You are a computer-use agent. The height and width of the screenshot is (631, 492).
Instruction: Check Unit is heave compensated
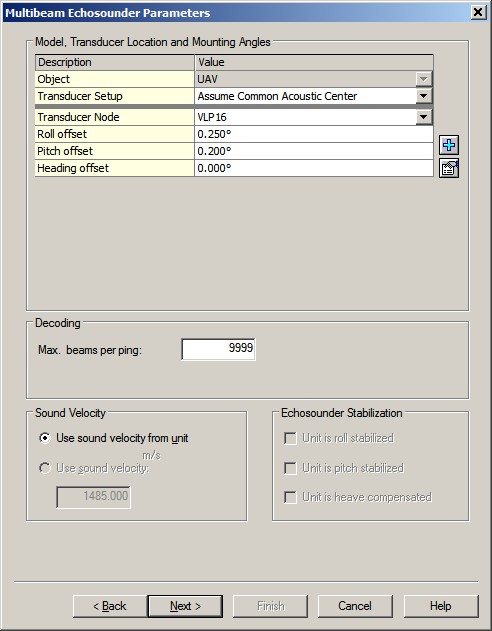click(290, 497)
